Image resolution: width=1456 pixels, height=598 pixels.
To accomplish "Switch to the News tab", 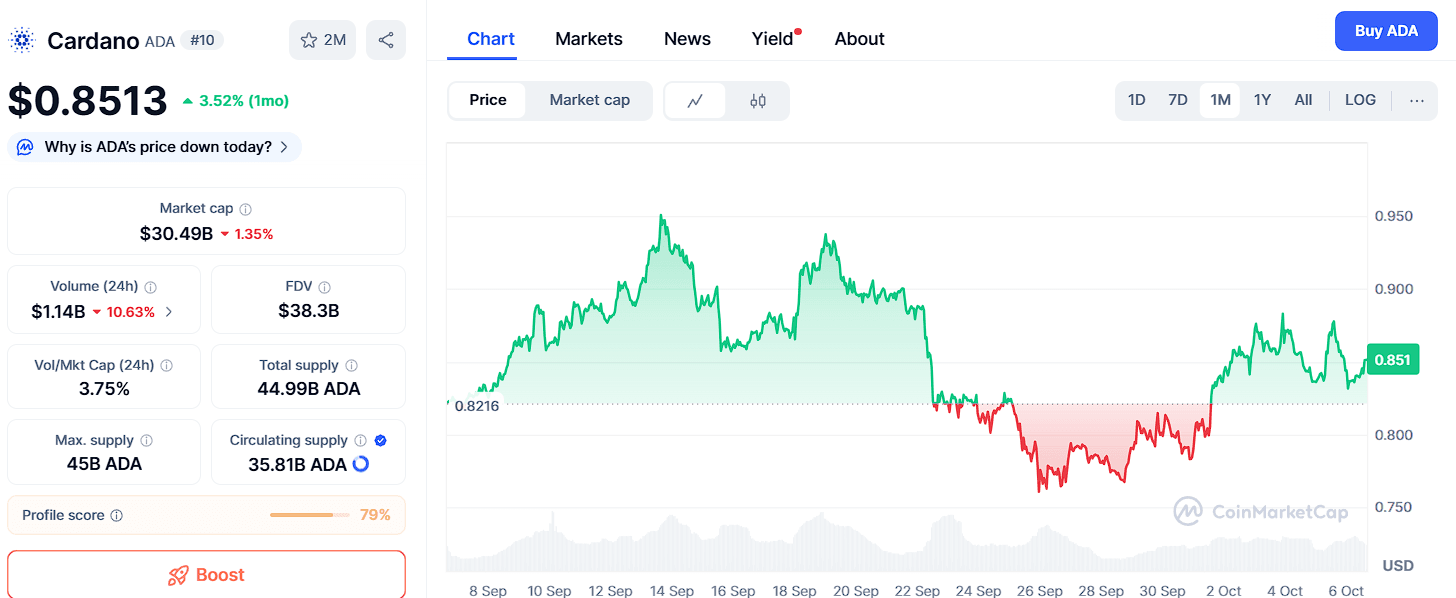I will [x=687, y=39].
